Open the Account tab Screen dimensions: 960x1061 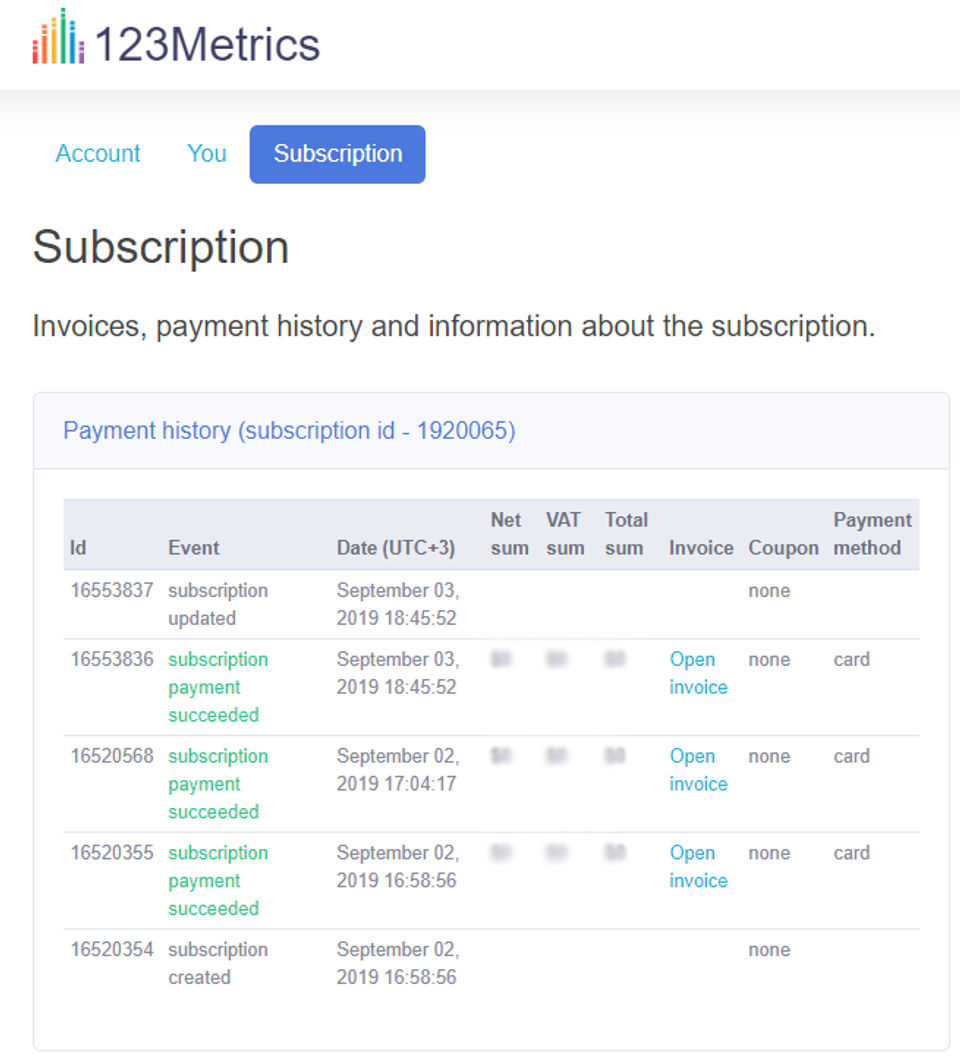click(x=98, y=154)
